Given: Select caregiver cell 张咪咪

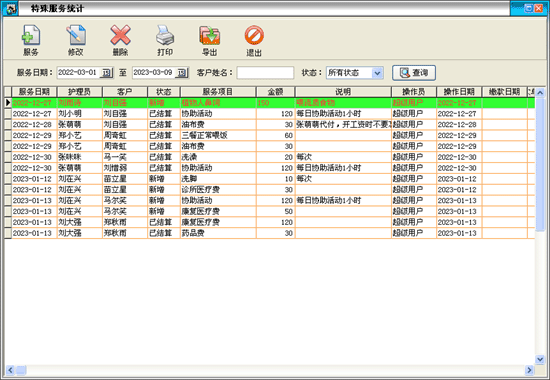Looking at the screenshot, I should (79, 157).
